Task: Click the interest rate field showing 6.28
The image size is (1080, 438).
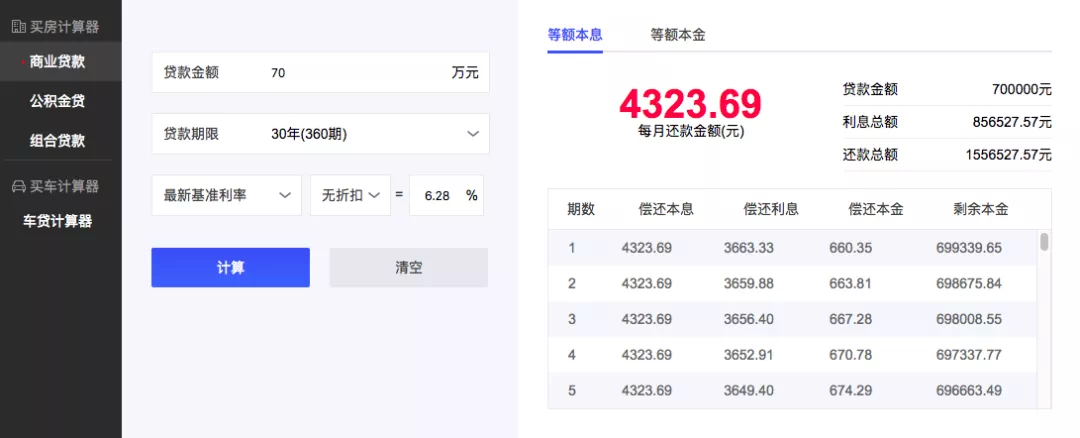Action: pyautogui.click(x=437, y=195)
